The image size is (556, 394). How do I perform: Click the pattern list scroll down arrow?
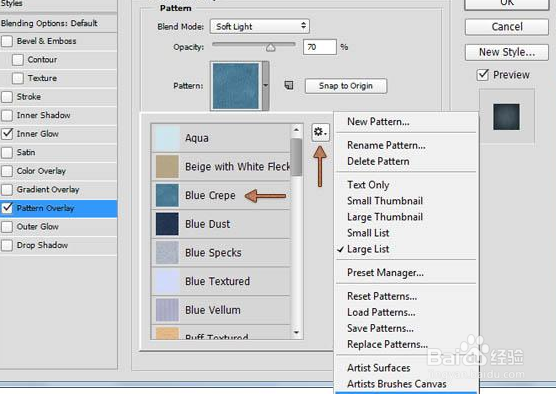[296, 333]
